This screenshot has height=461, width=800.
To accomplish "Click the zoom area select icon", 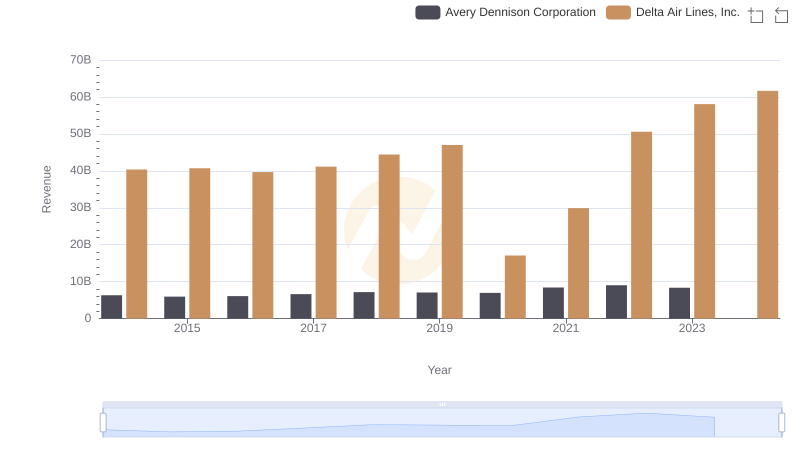I will (x=756, y=15).
